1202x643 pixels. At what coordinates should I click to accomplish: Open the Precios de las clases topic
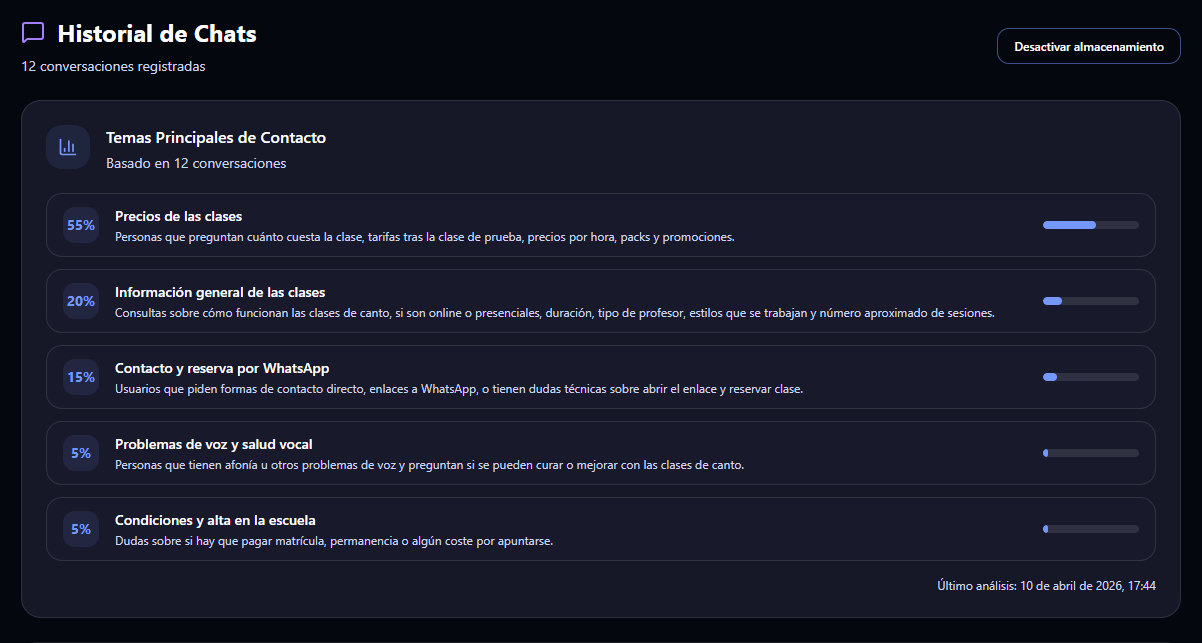tap(600, 225)
